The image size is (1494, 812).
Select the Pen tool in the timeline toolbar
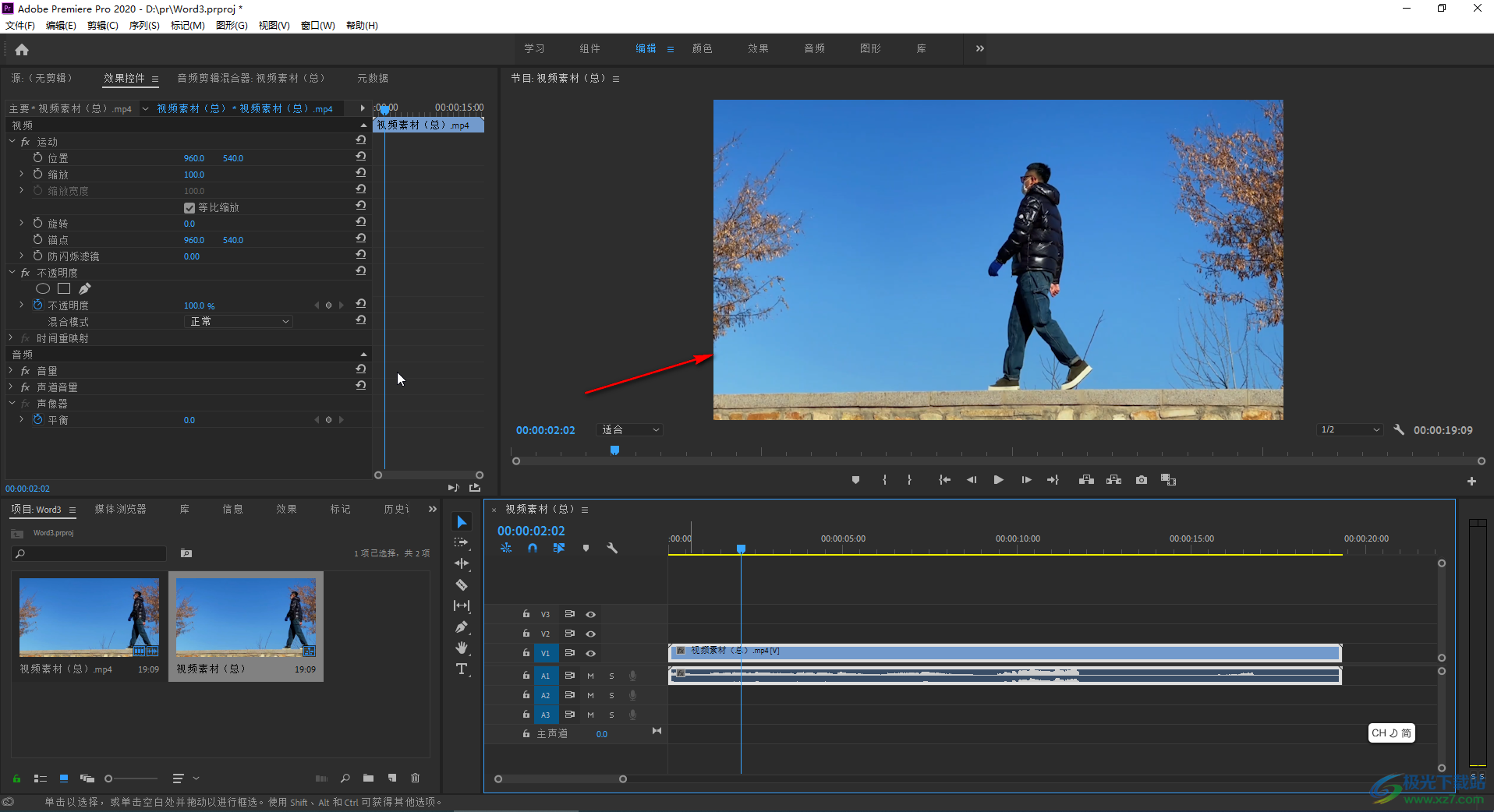pos(462,627)
